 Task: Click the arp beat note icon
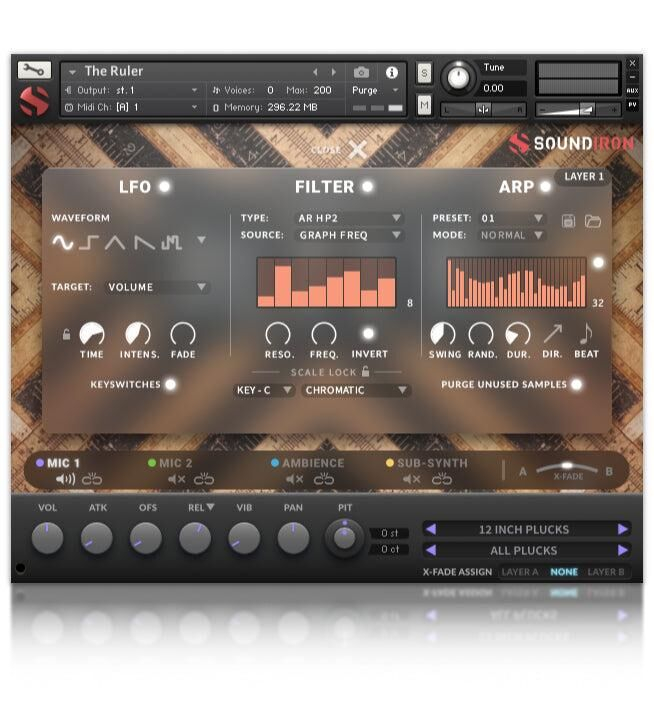click(x=586, y=334)
